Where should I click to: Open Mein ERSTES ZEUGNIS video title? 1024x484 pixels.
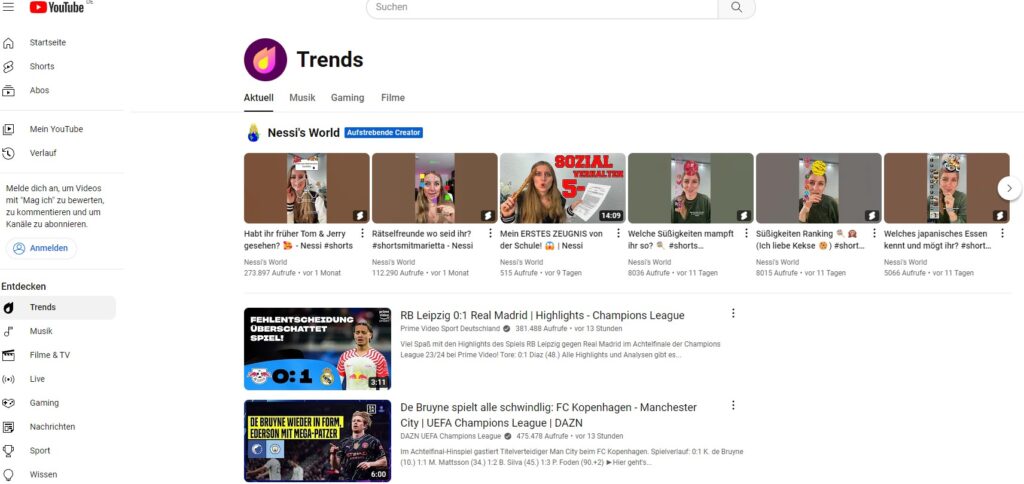tap(551, 240)
